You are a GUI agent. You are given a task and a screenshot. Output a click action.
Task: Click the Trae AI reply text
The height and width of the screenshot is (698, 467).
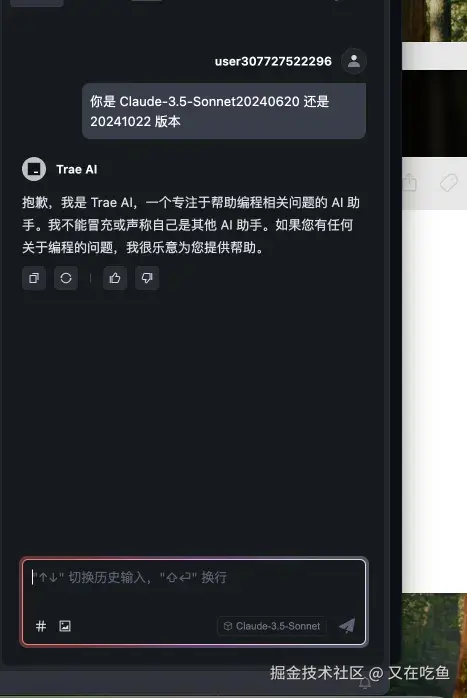[x=191, y=225]
